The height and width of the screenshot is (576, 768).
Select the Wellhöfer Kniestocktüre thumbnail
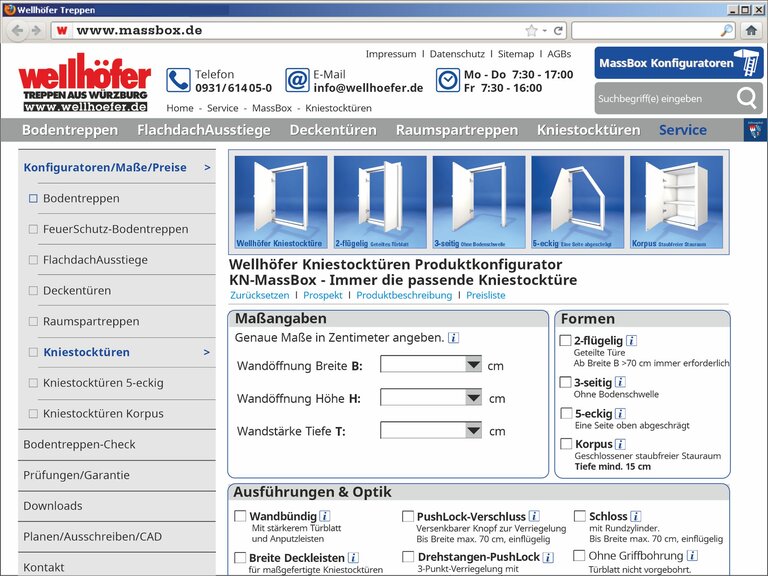(x=281, y=202)
